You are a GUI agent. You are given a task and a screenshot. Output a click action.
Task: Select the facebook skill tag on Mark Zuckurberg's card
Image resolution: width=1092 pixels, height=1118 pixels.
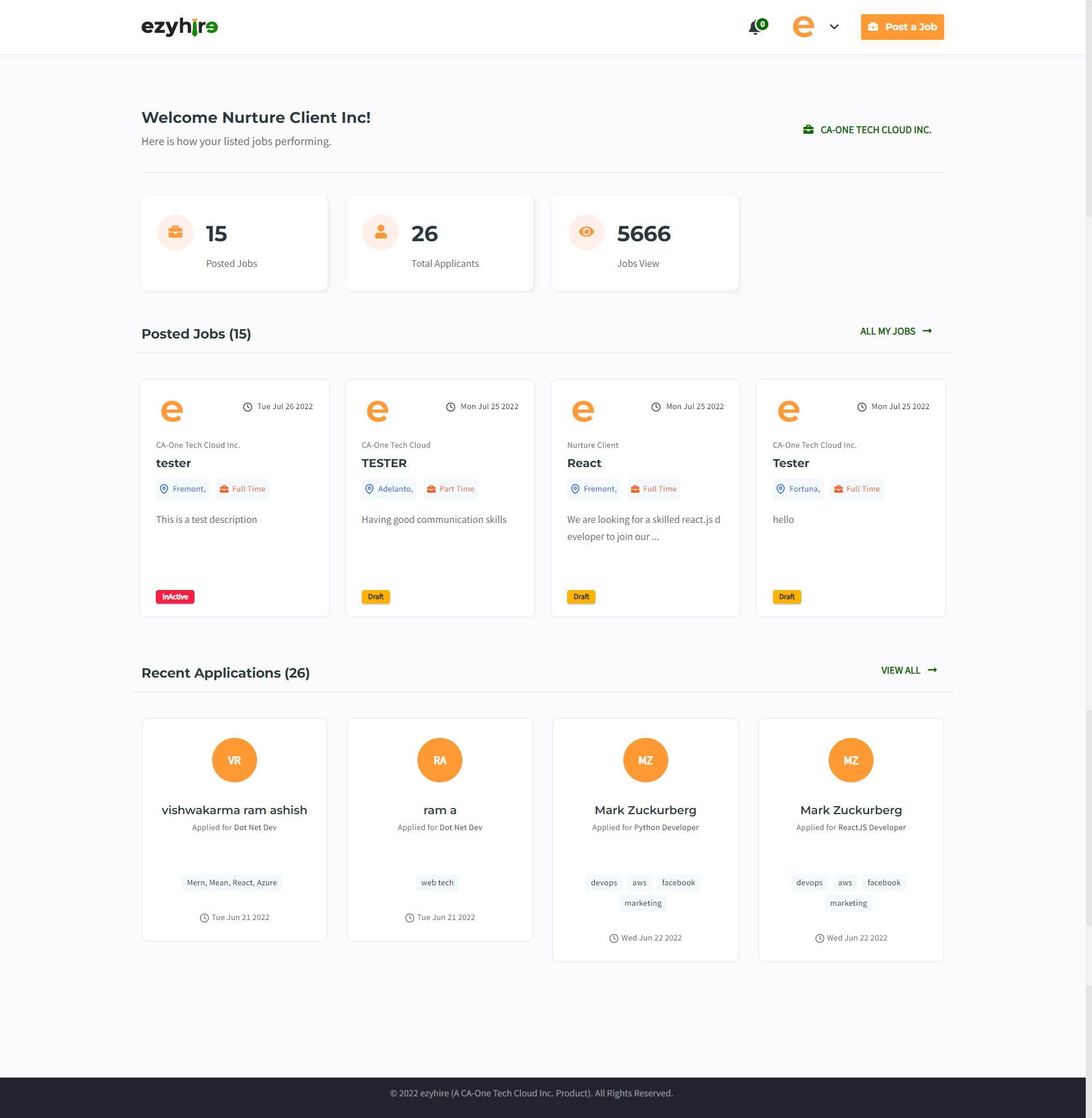click(x=678, y=882)
